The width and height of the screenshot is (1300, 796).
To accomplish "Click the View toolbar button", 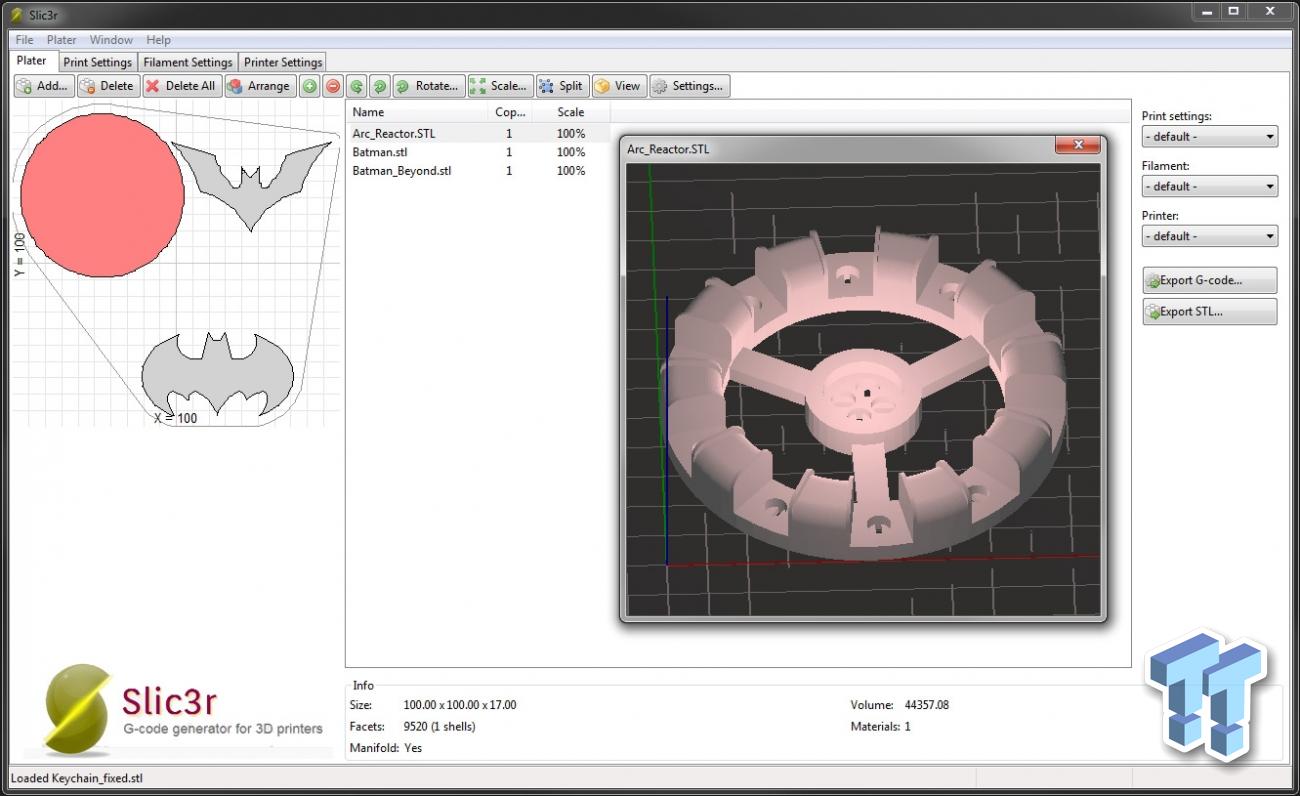I will (x=619, y=86).
